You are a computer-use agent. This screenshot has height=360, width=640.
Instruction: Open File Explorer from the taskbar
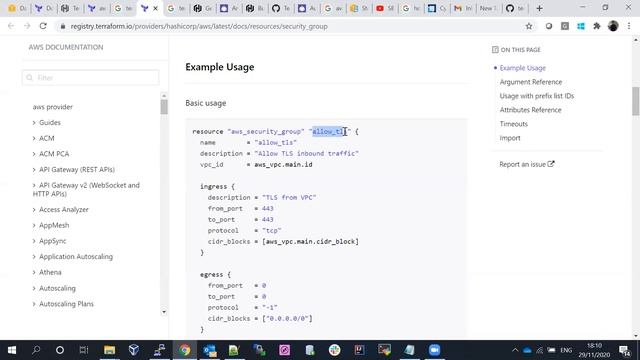(109, 350)
